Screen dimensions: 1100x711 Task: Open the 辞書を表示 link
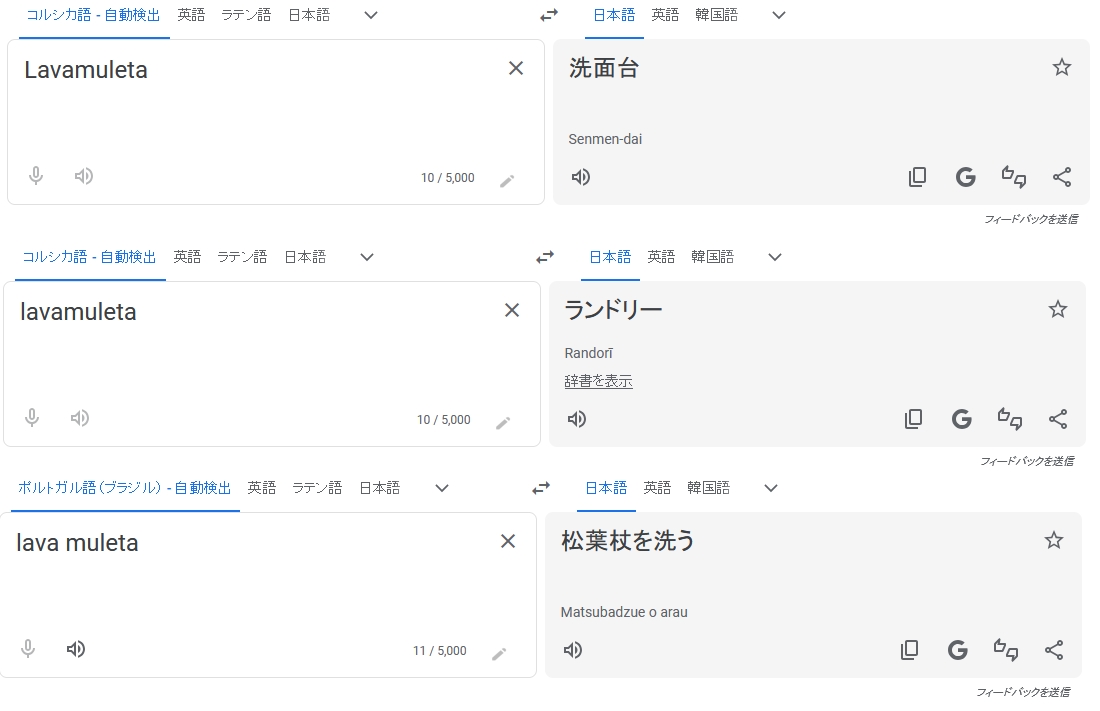598,381
